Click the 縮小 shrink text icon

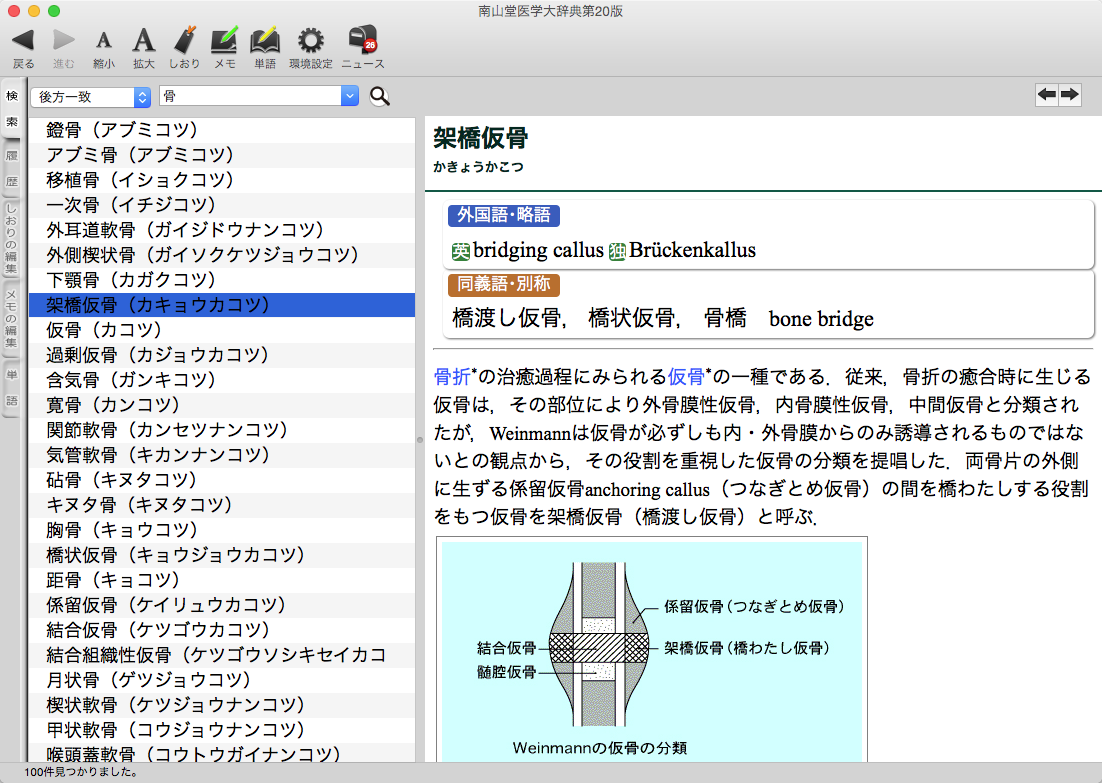click(x=103, y=41)
